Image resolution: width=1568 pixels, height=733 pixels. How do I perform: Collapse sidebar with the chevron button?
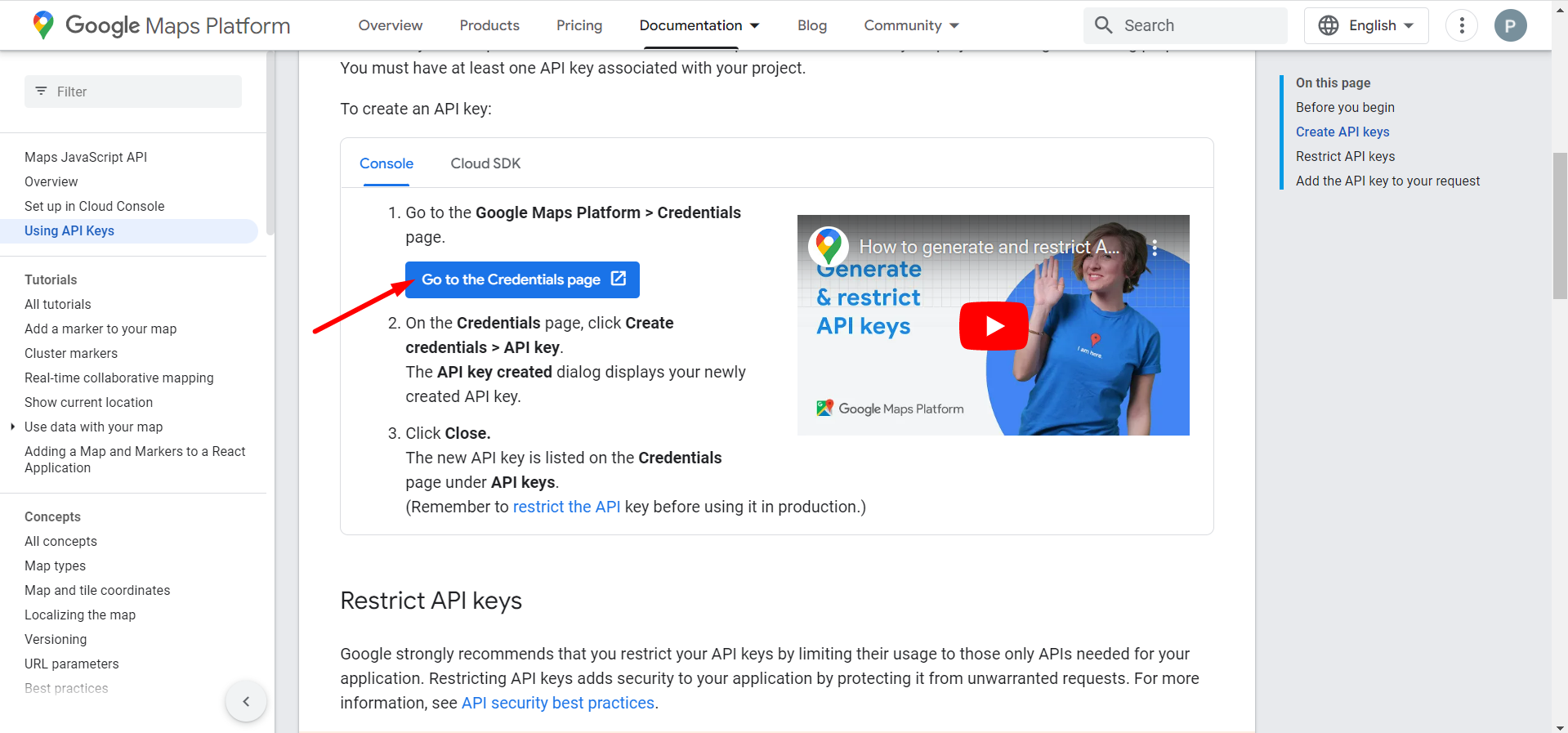point(246,701)
